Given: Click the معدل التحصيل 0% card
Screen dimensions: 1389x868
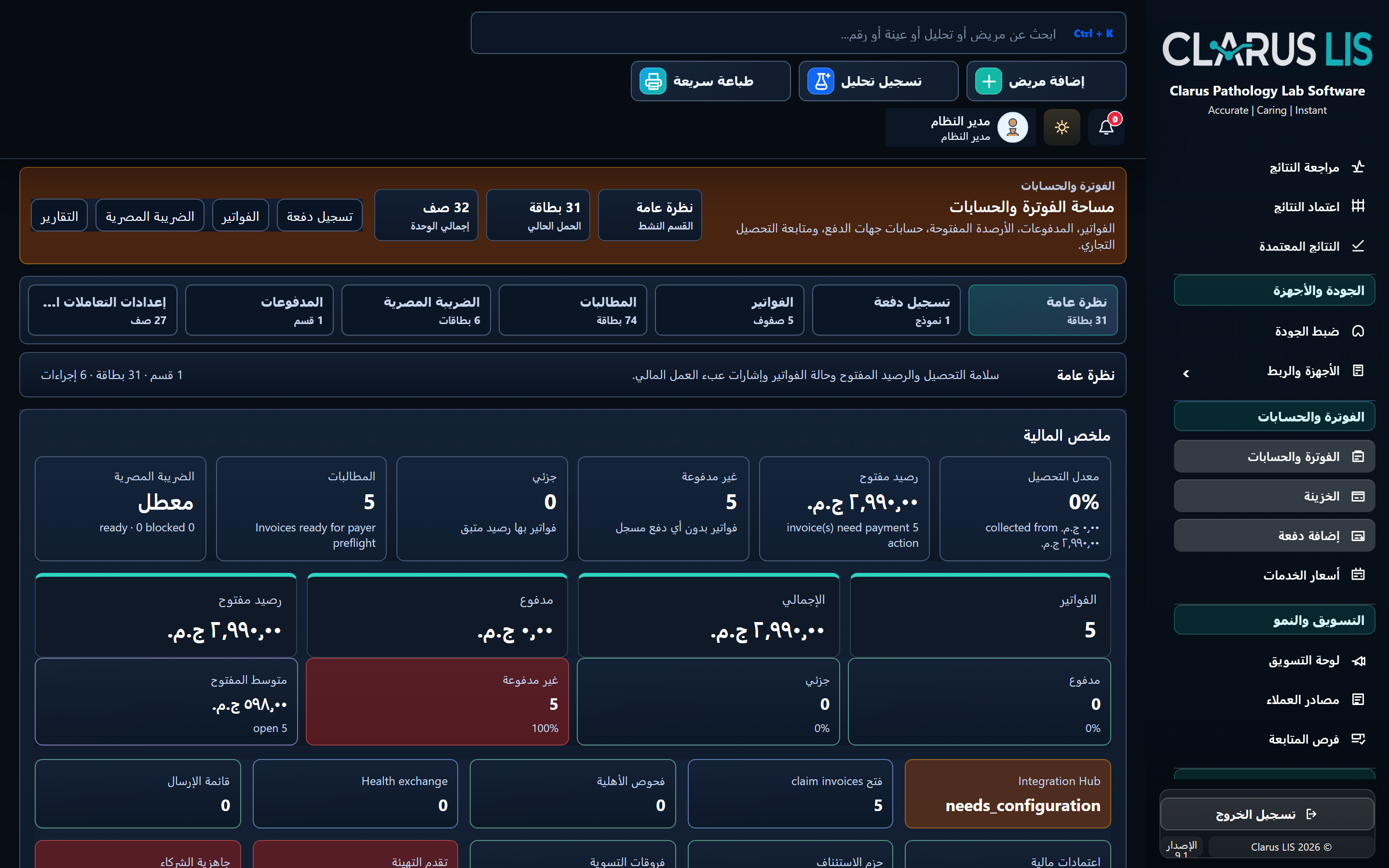Looking at the screenshot, I should click(x=1025, y=509).
